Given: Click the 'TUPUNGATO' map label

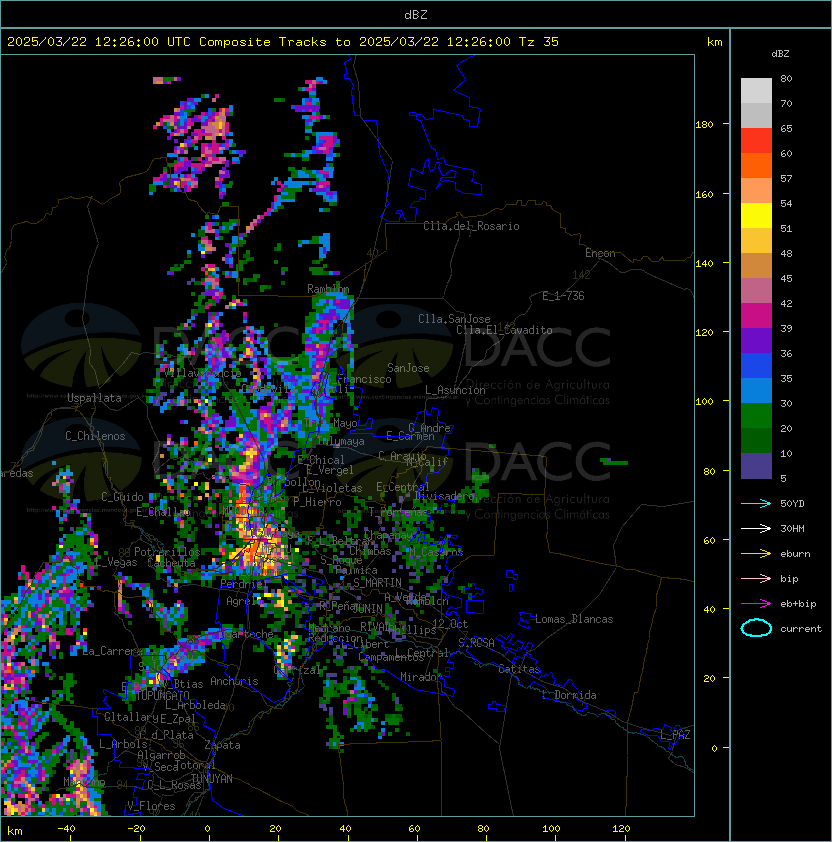Looking at the screenshot, I should (162, 695).
